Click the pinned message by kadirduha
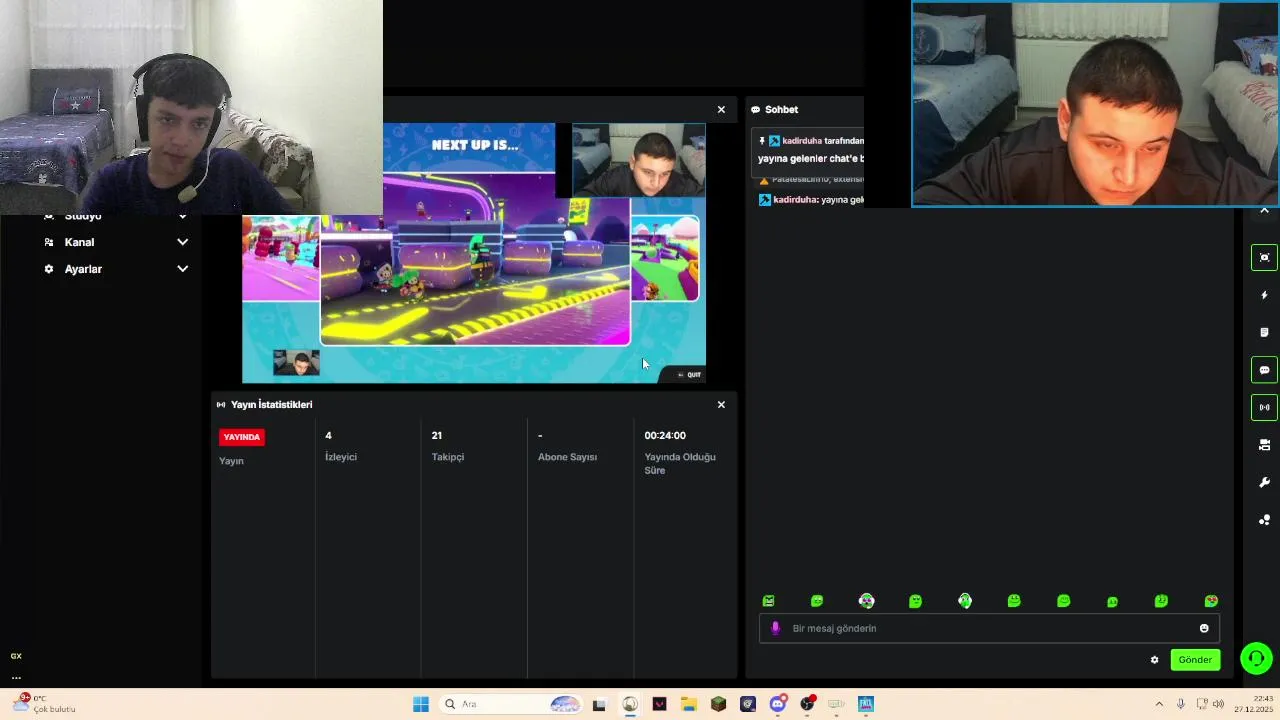Screen dimensions: 1280x720 click(810, 149)
